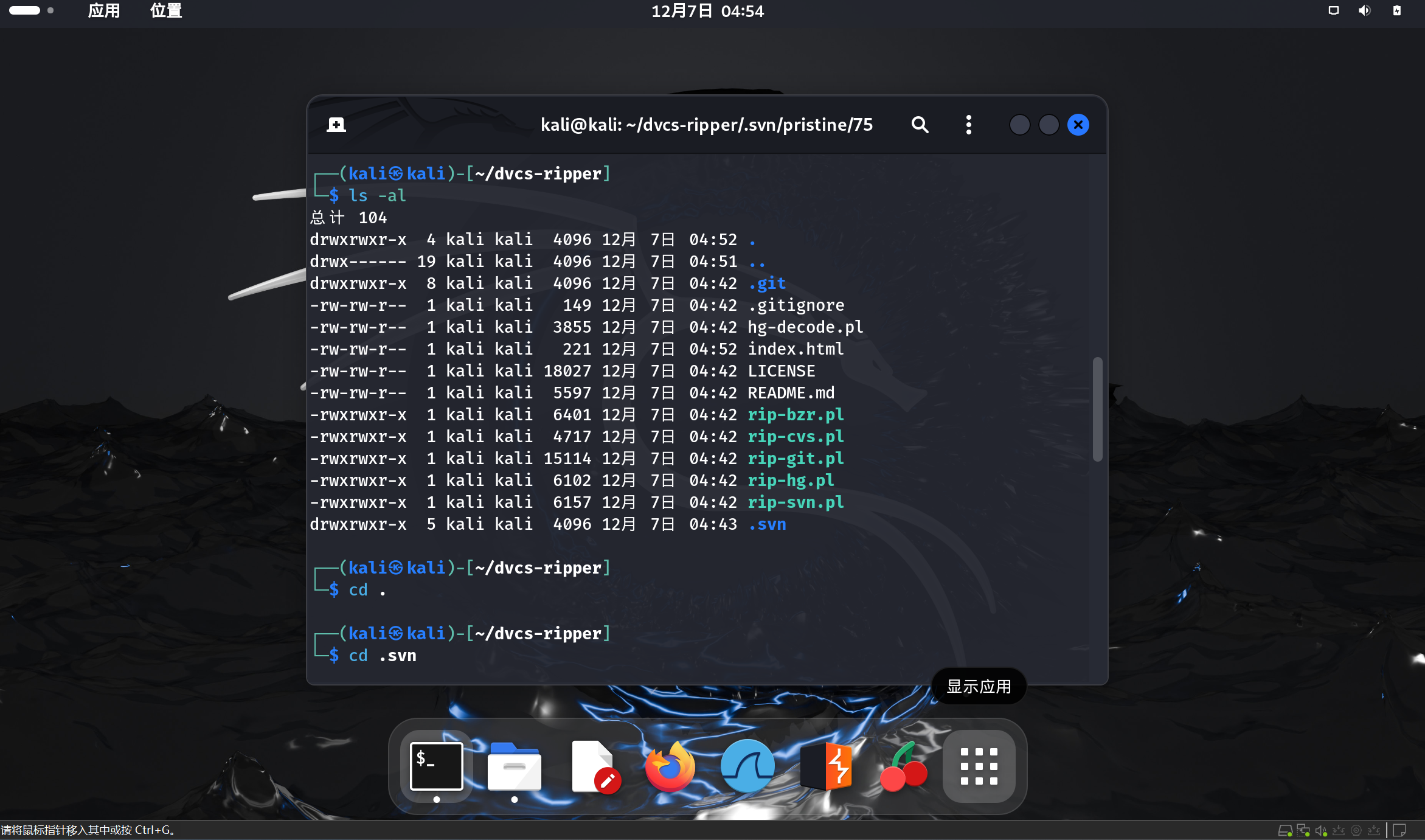Screen dimensions: 1425x840
Task: Click the terminal scrollbar
Action: [1097, 409]
